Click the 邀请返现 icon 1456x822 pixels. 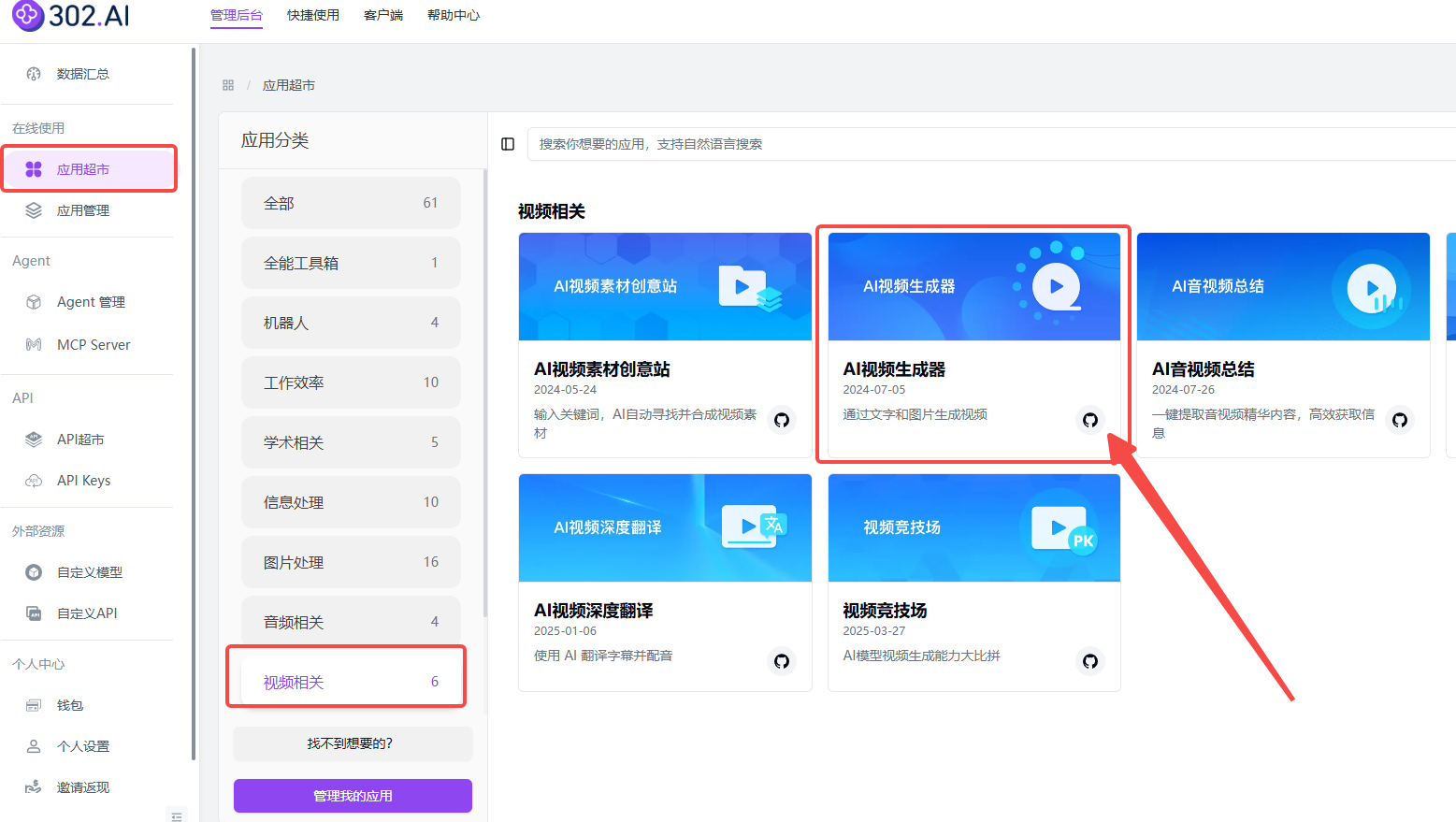coord(34,787)
